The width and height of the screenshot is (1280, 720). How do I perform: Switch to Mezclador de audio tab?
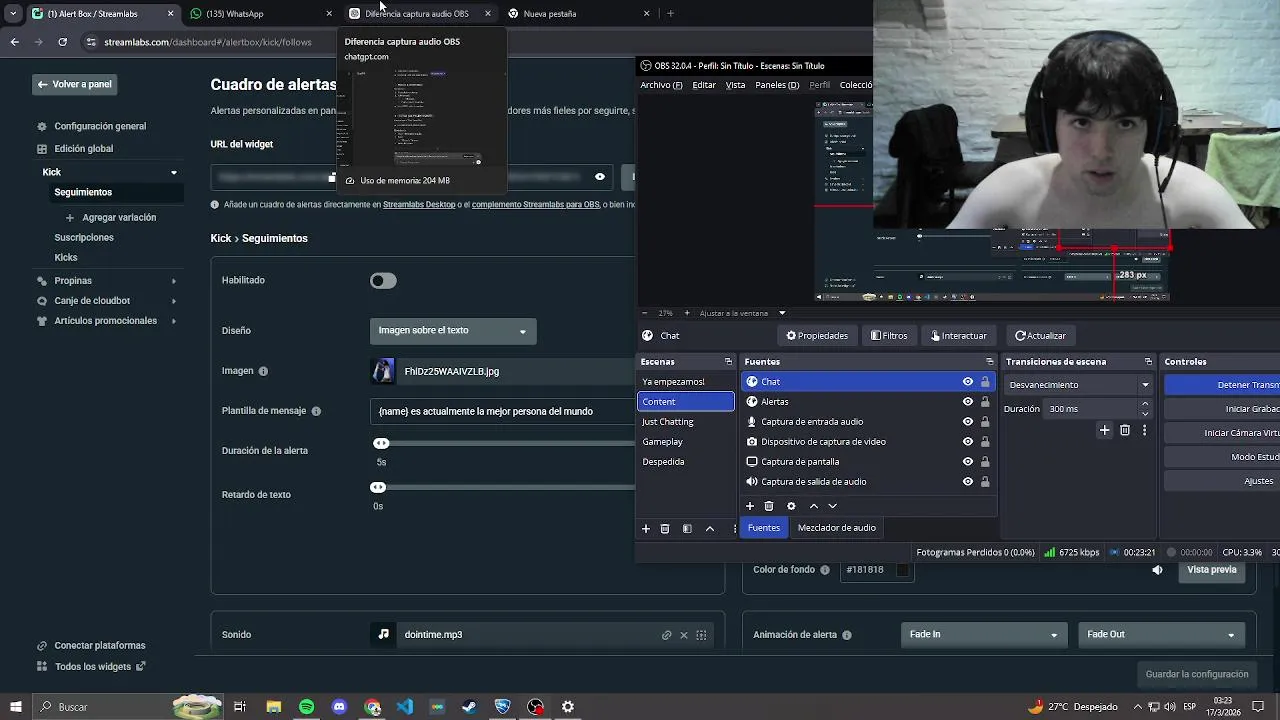coord(837,528)
